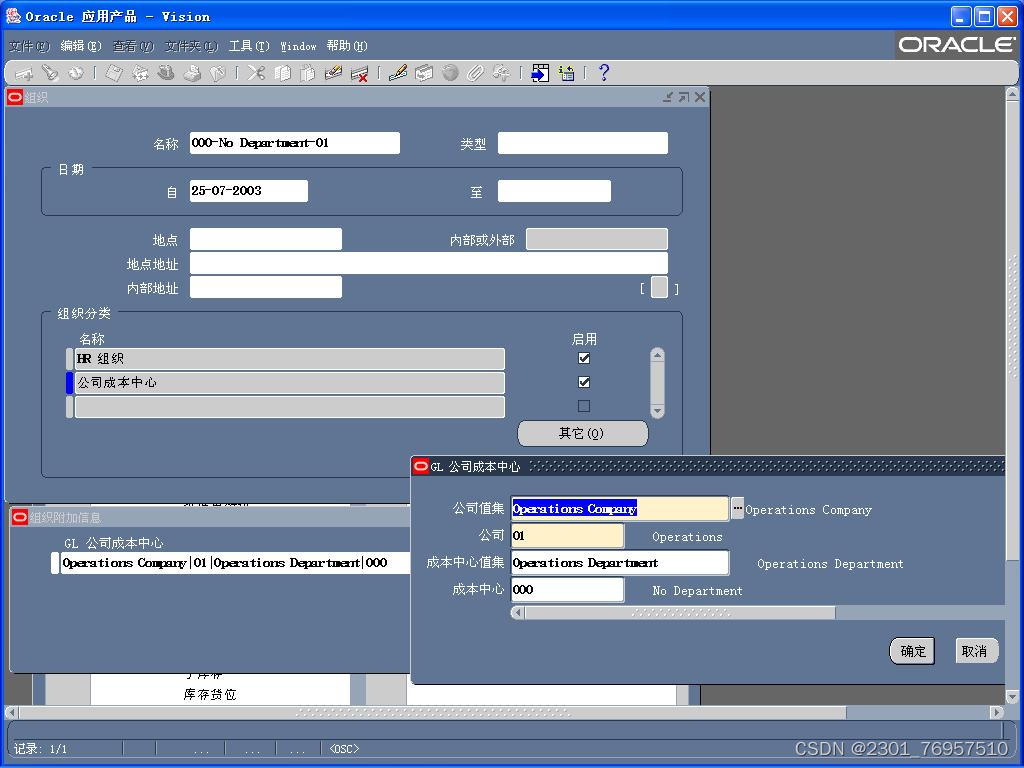Enable the empty third 启用 checkbox
This screenshot has width=1024, height=768.
pyautogui.click(x=584, y=405)
